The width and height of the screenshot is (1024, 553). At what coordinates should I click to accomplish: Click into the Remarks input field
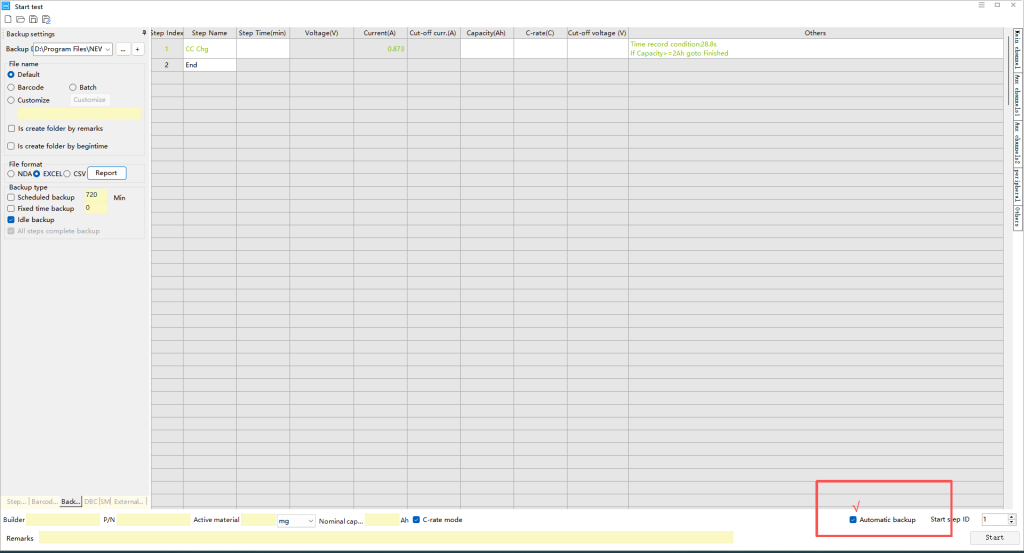[385, 538]
